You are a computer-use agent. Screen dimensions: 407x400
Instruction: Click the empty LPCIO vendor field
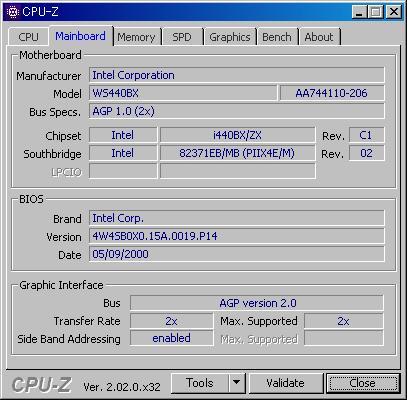point(123,171)
